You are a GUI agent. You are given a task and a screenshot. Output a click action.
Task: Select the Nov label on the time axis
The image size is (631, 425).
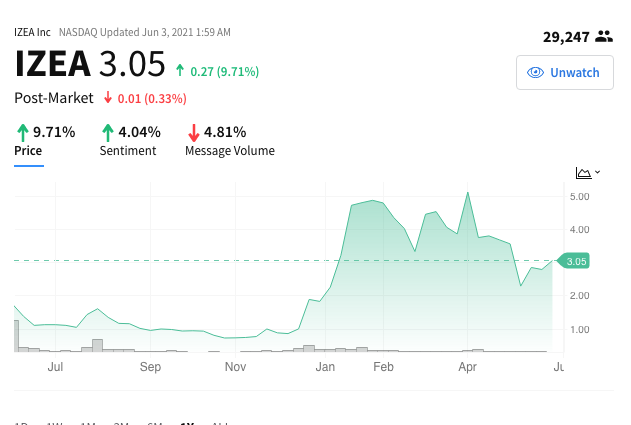click(235, 367)
